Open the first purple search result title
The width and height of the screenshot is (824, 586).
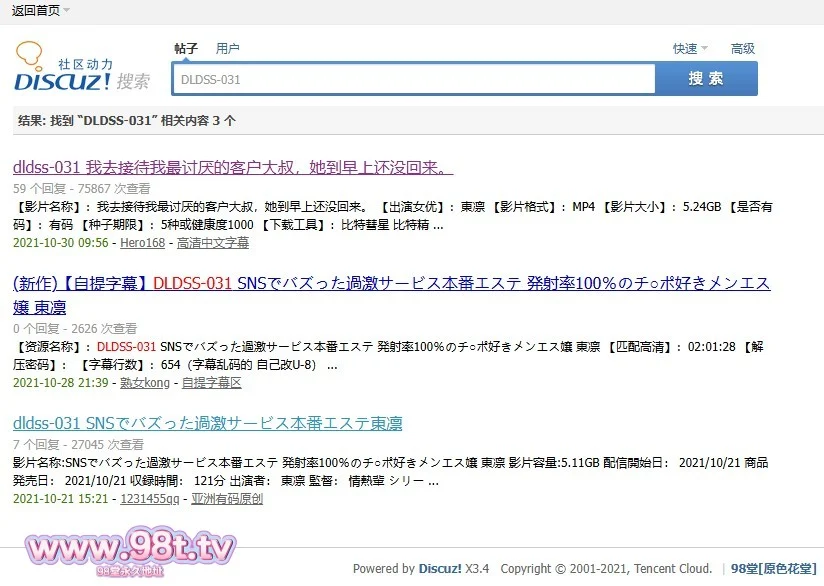[233, 166]
